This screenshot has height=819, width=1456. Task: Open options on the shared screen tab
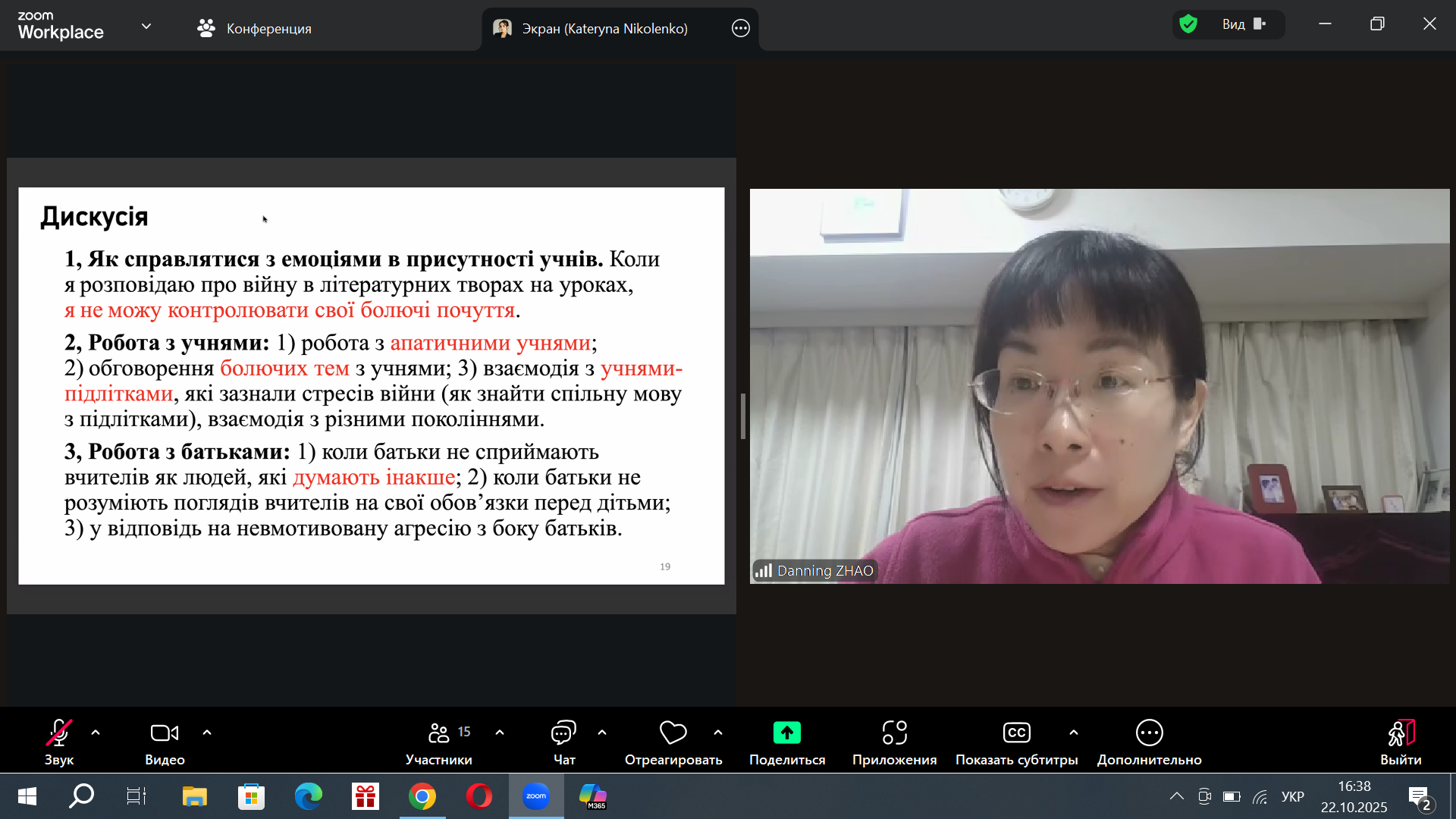[x=740, y=29]
